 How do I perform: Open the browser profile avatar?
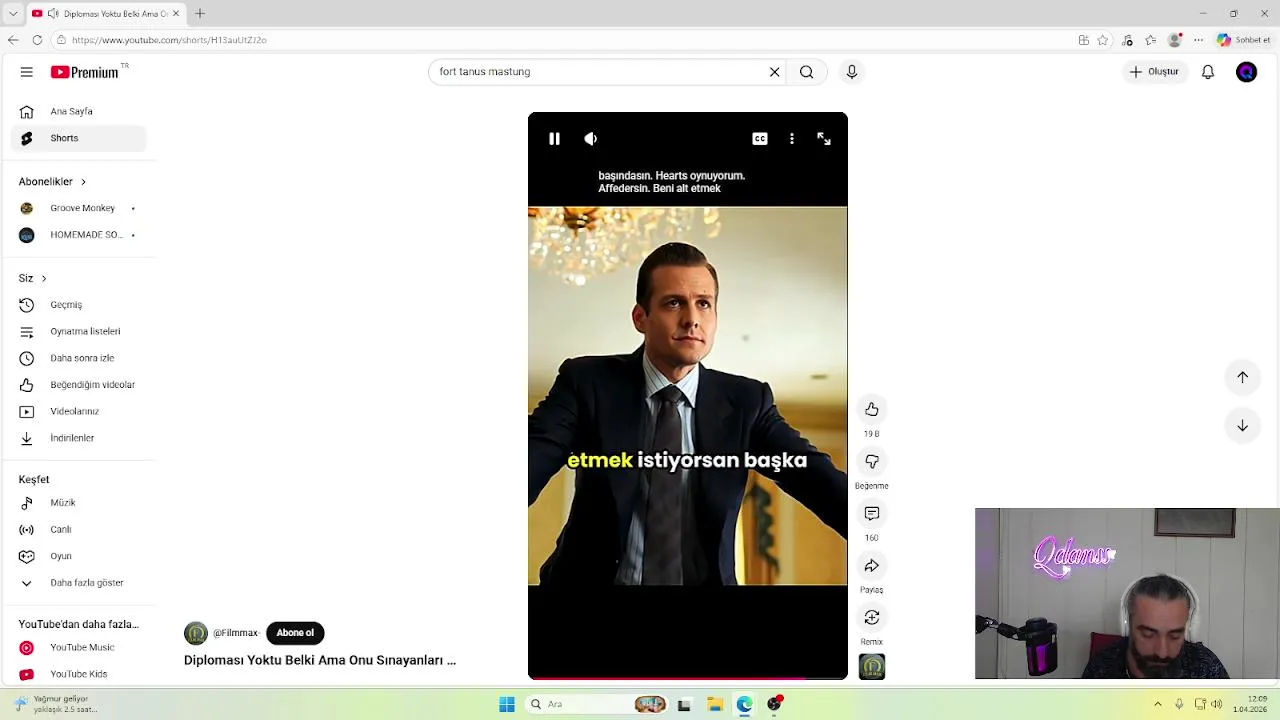coord(1175,40)
